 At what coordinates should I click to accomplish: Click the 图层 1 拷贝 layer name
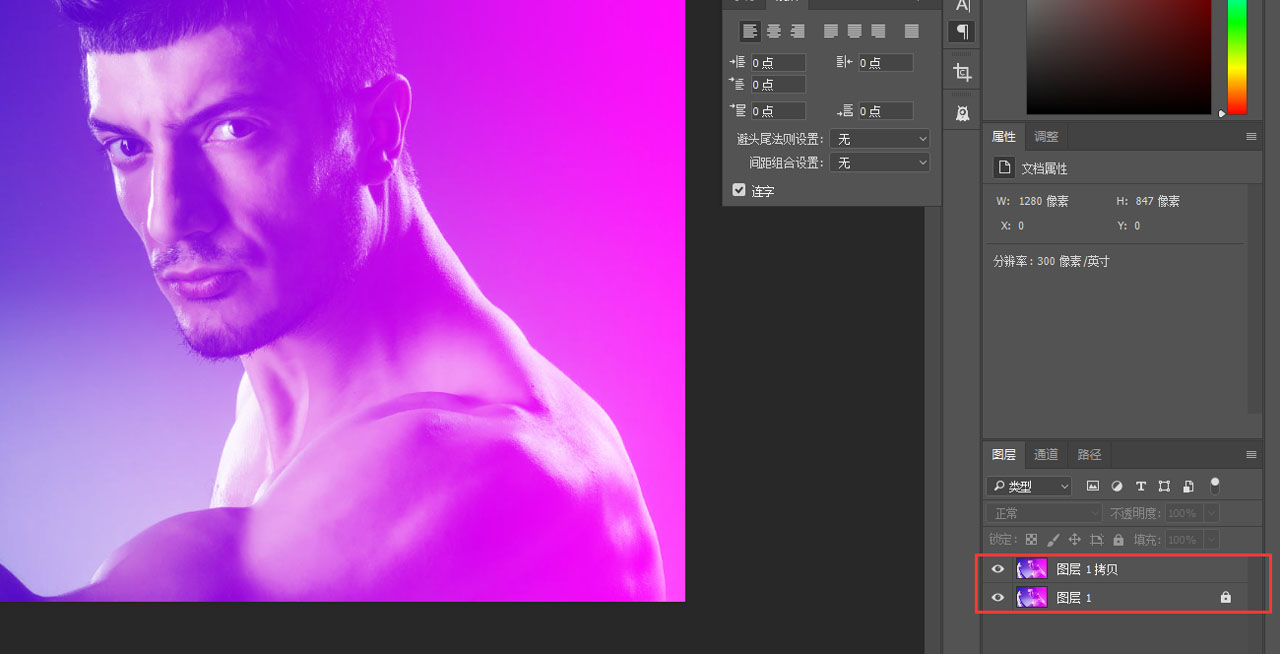pyautogui.click(x=1087, y=570)
